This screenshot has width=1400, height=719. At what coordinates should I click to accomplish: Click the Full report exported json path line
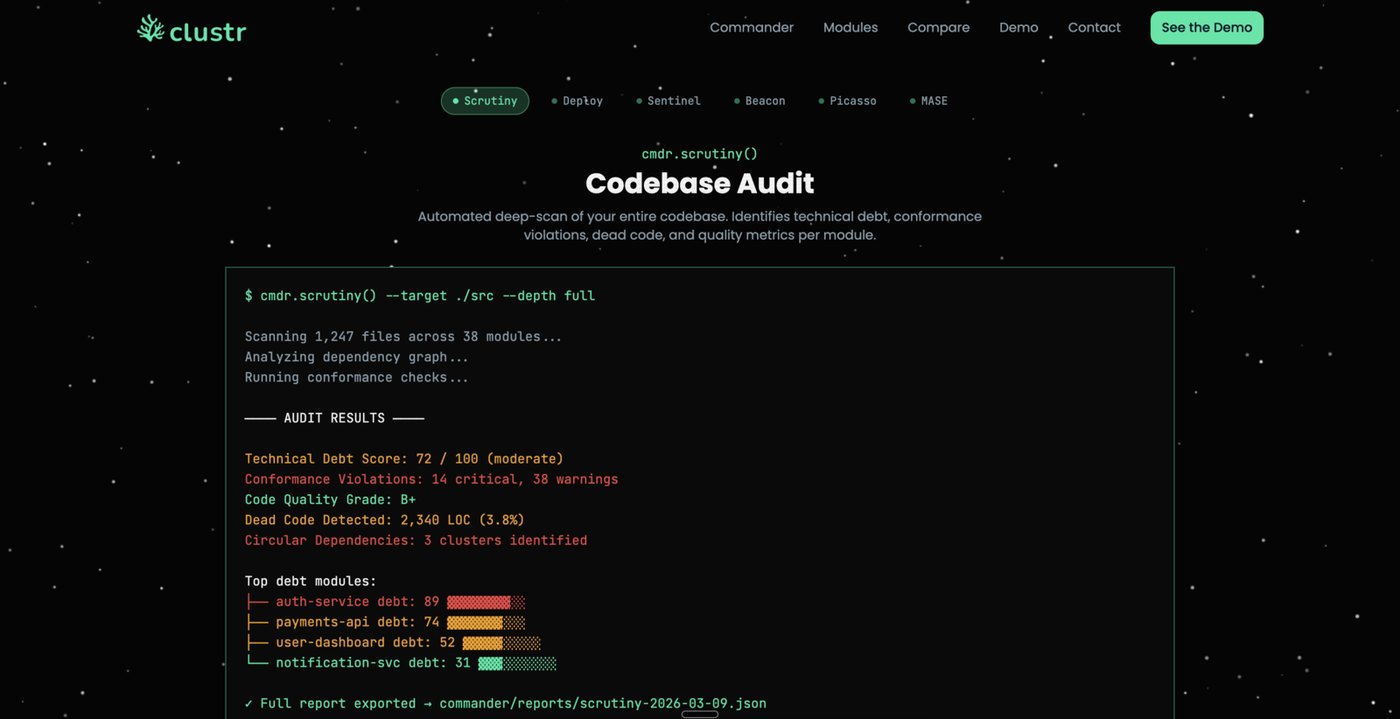point(506,704)
